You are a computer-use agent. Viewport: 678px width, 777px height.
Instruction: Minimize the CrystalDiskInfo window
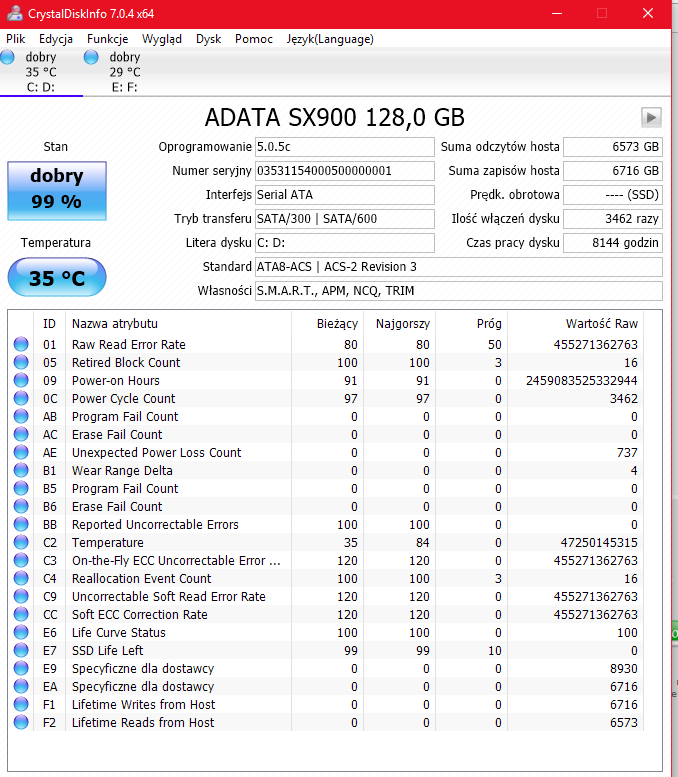click(557, 13)
